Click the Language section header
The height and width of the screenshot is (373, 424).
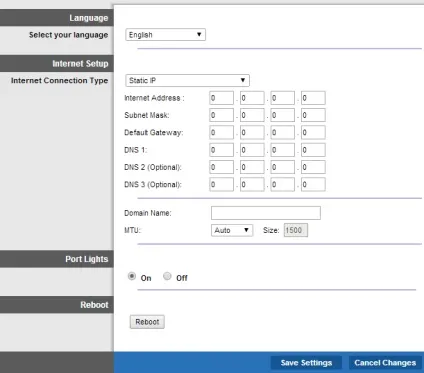click(57, 18)
